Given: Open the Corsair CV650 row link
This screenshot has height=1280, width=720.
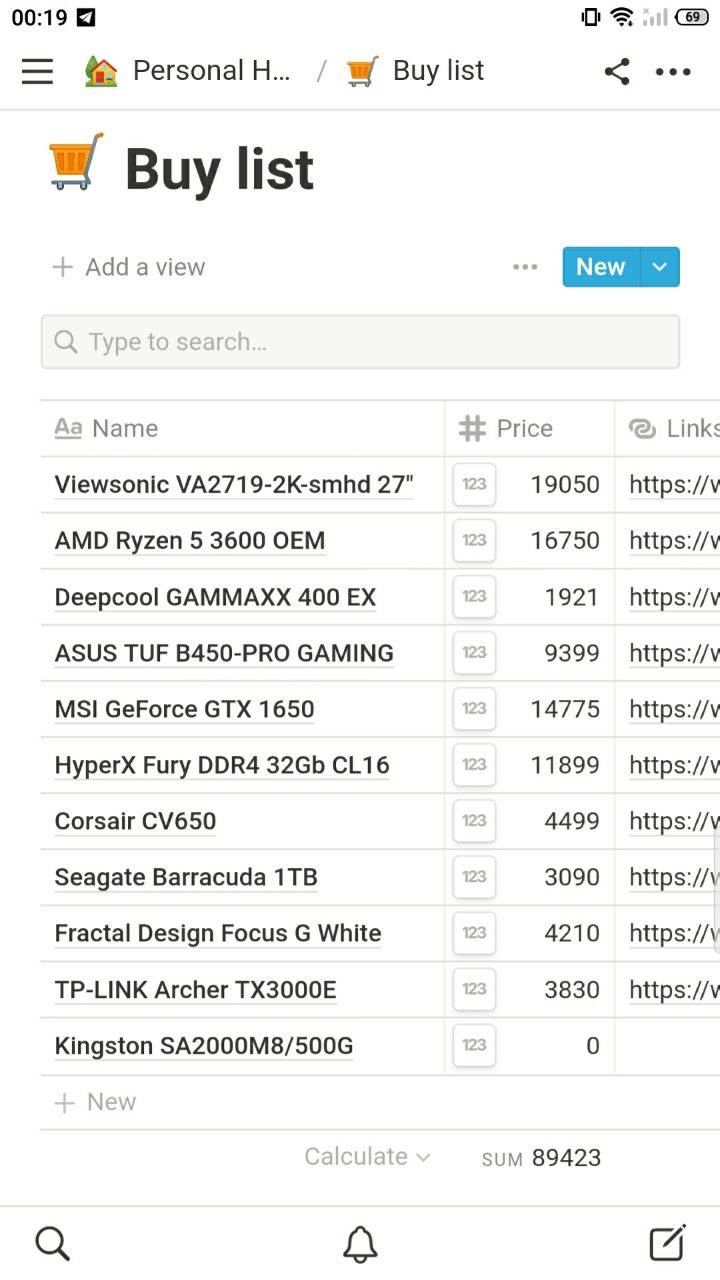Looking at the screenshot, I should pos(674,821).
